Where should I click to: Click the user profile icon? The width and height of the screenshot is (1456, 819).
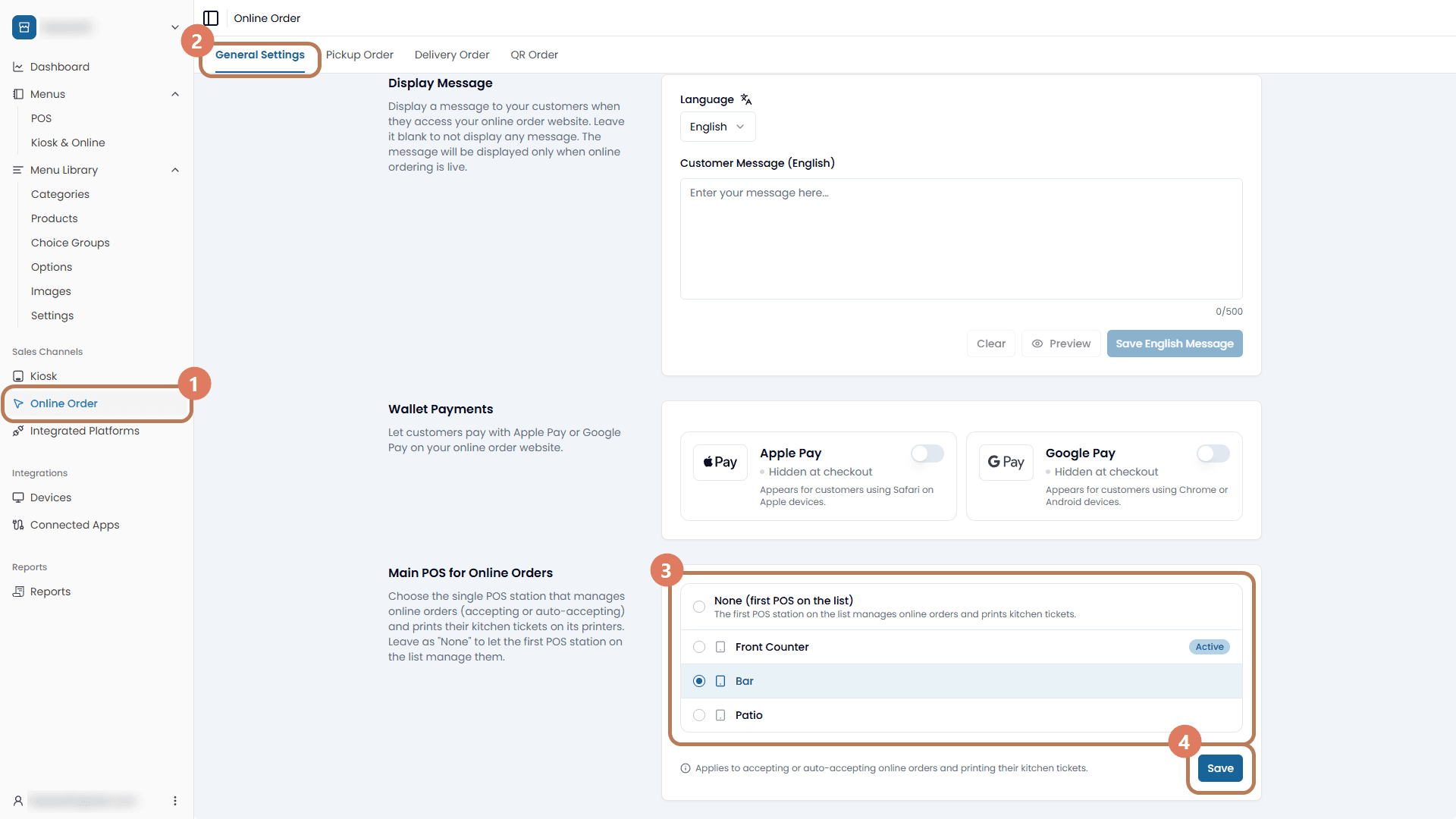(18, 801)
